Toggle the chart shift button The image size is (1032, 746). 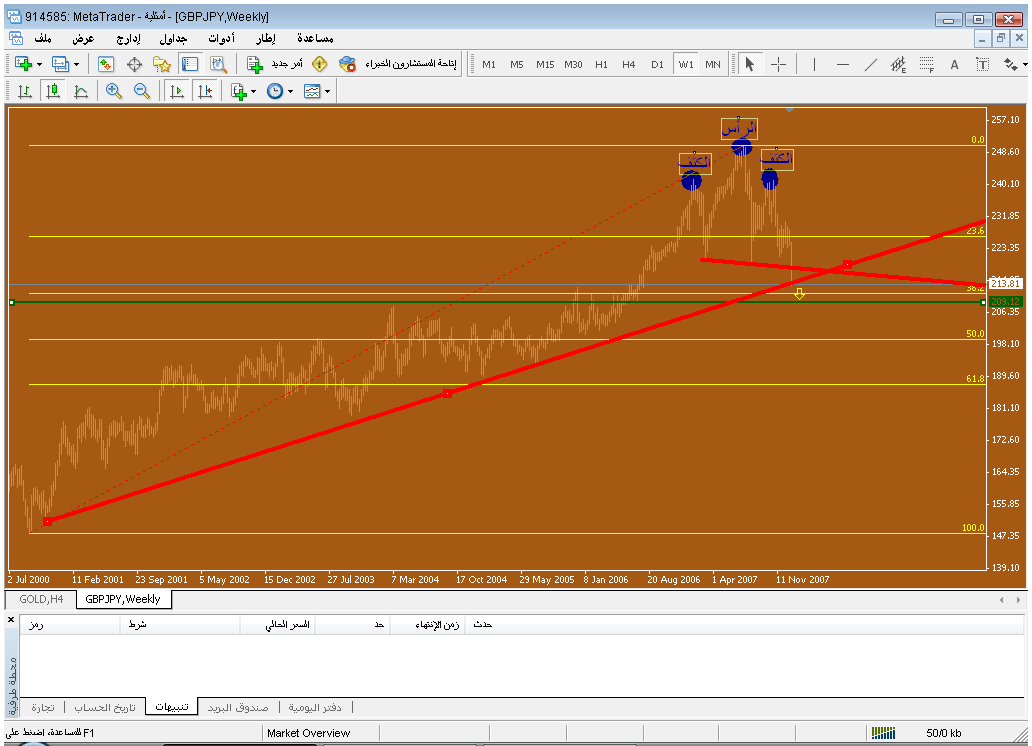204,91
